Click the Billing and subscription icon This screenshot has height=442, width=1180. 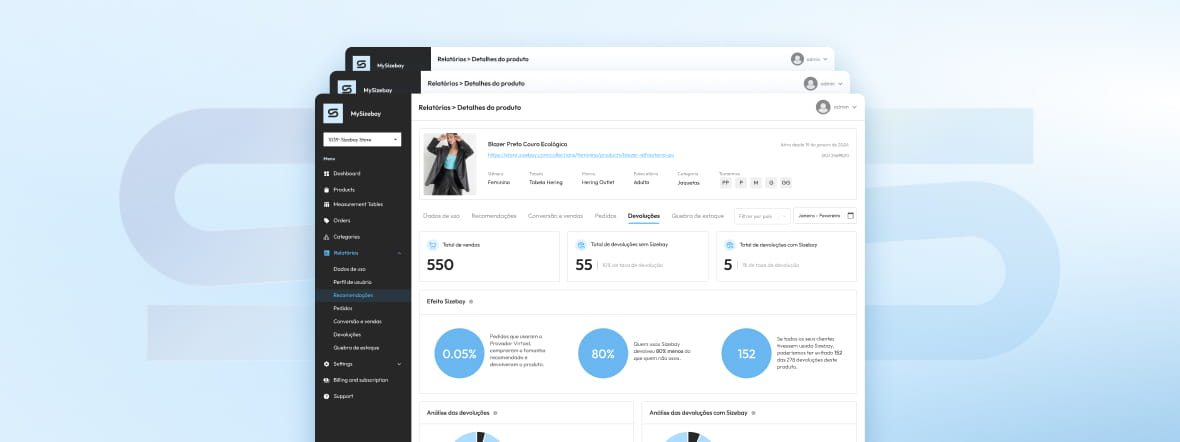pos(327,380)
